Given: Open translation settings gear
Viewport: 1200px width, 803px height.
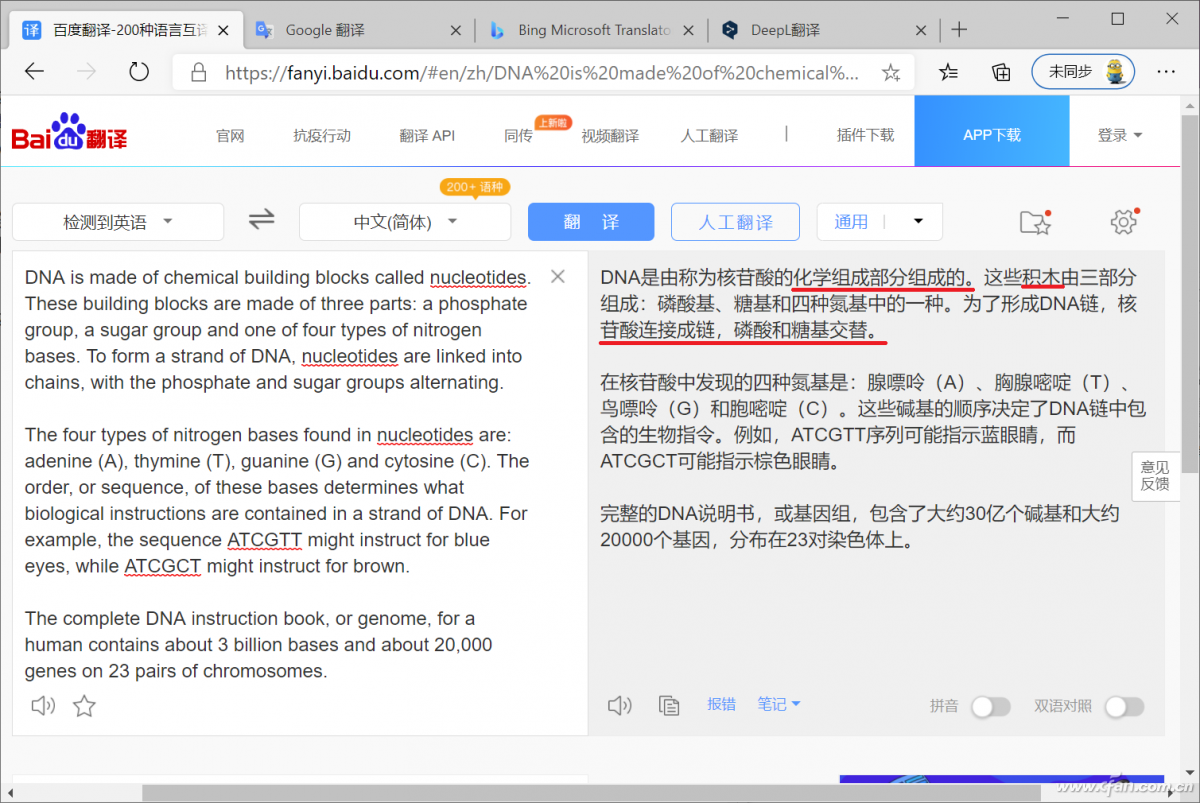Looking at the screenshot, I should (1123, 222).
